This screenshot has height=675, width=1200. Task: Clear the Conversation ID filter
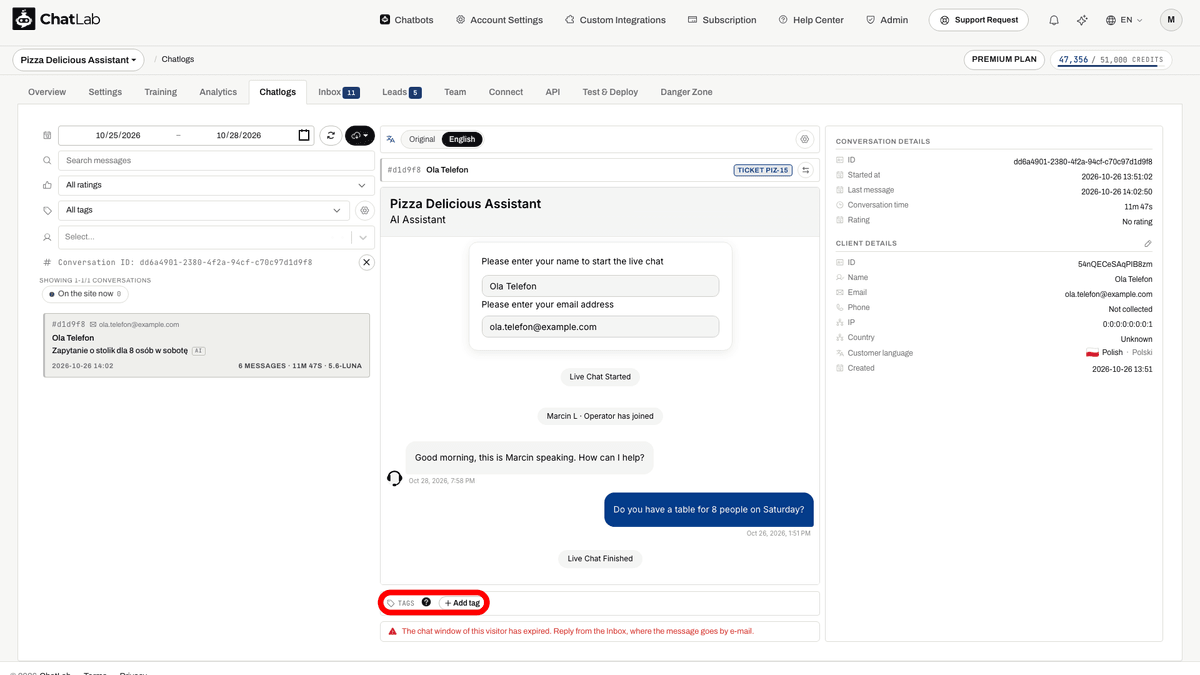coord(367,262)
